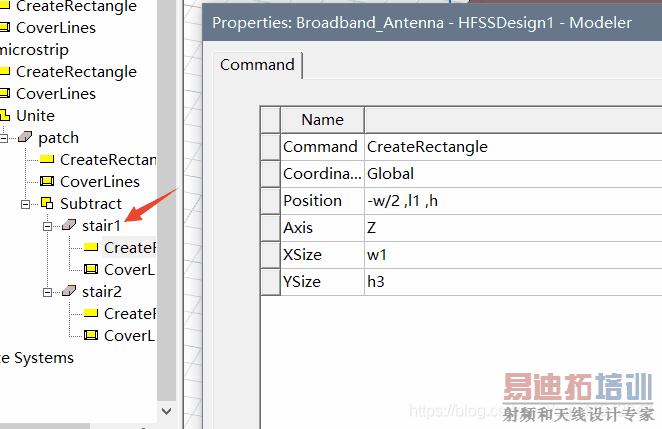Click the CoverLines icon above microstrip
Viewport: 662px width, 429px height.
pos(4,27)
